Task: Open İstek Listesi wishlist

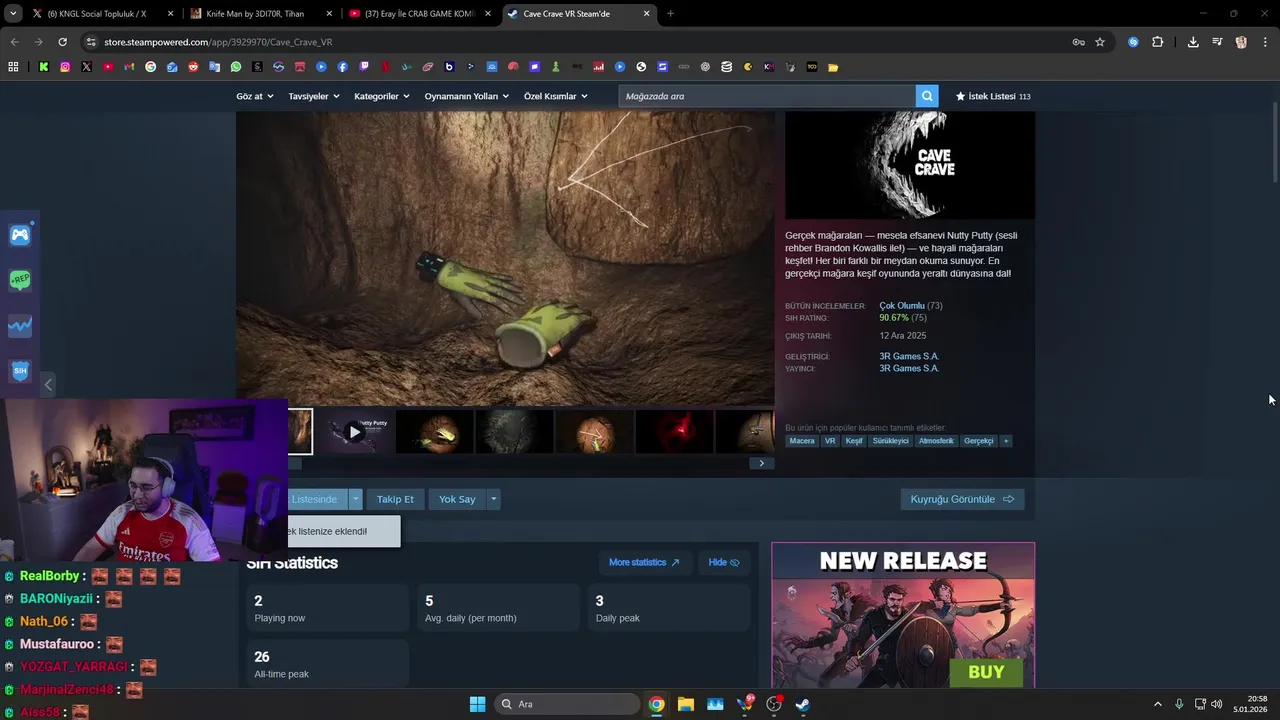Action: (x=993, y=96)
